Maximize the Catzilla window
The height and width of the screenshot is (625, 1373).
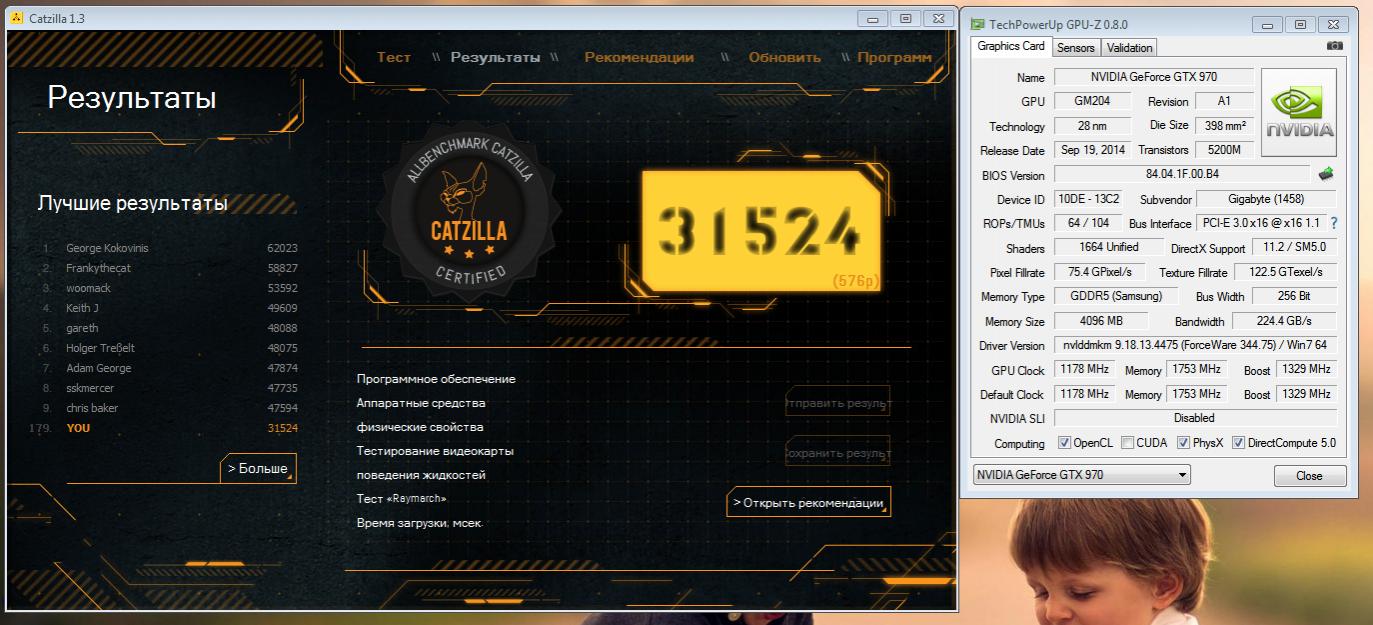pos(905,18)
